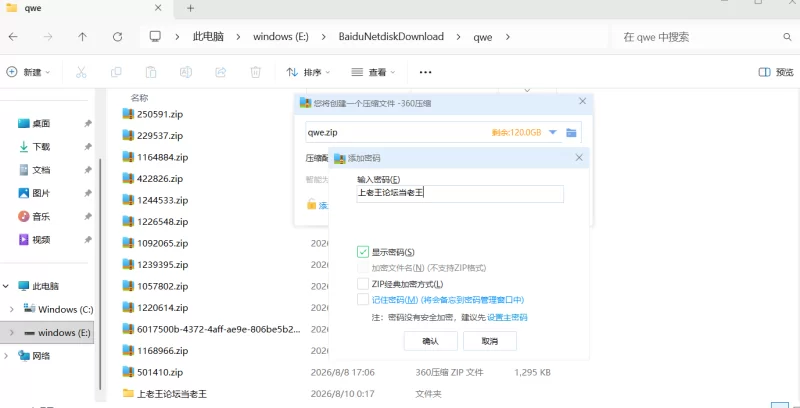Click BaiduNetdiskDownload in the breadcrumb
This screenshot has height=408, width=800.
pyautogui.click(x=391, y=37)
